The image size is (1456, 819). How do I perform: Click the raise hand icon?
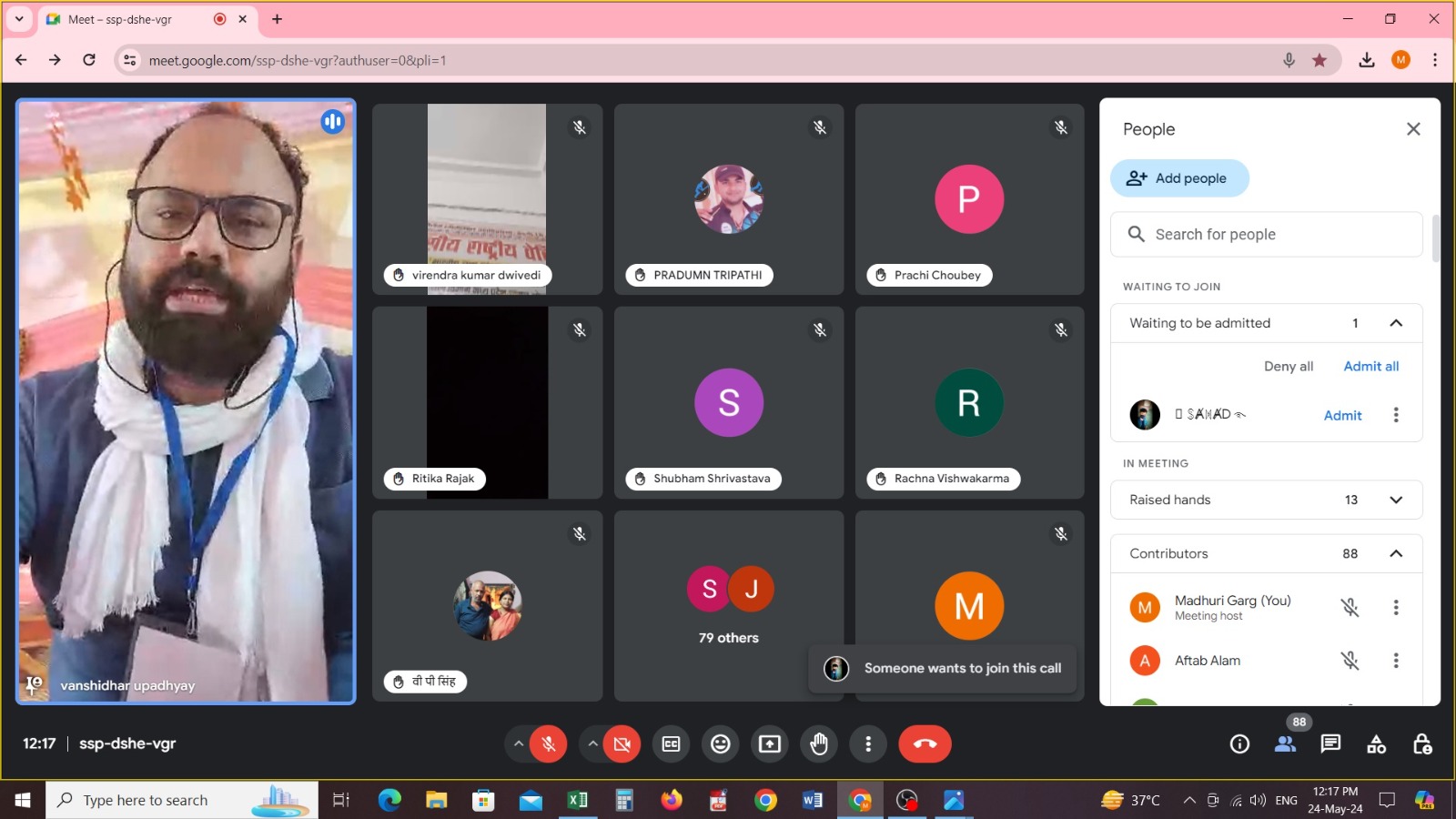[819, 744]
